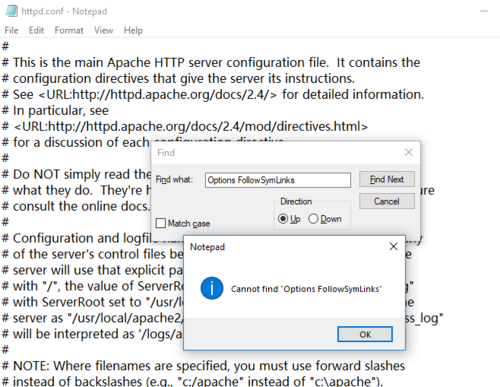Click the line "# will be interpreted as '/logs/"
The image size is (500, 387).
[92, 334]
